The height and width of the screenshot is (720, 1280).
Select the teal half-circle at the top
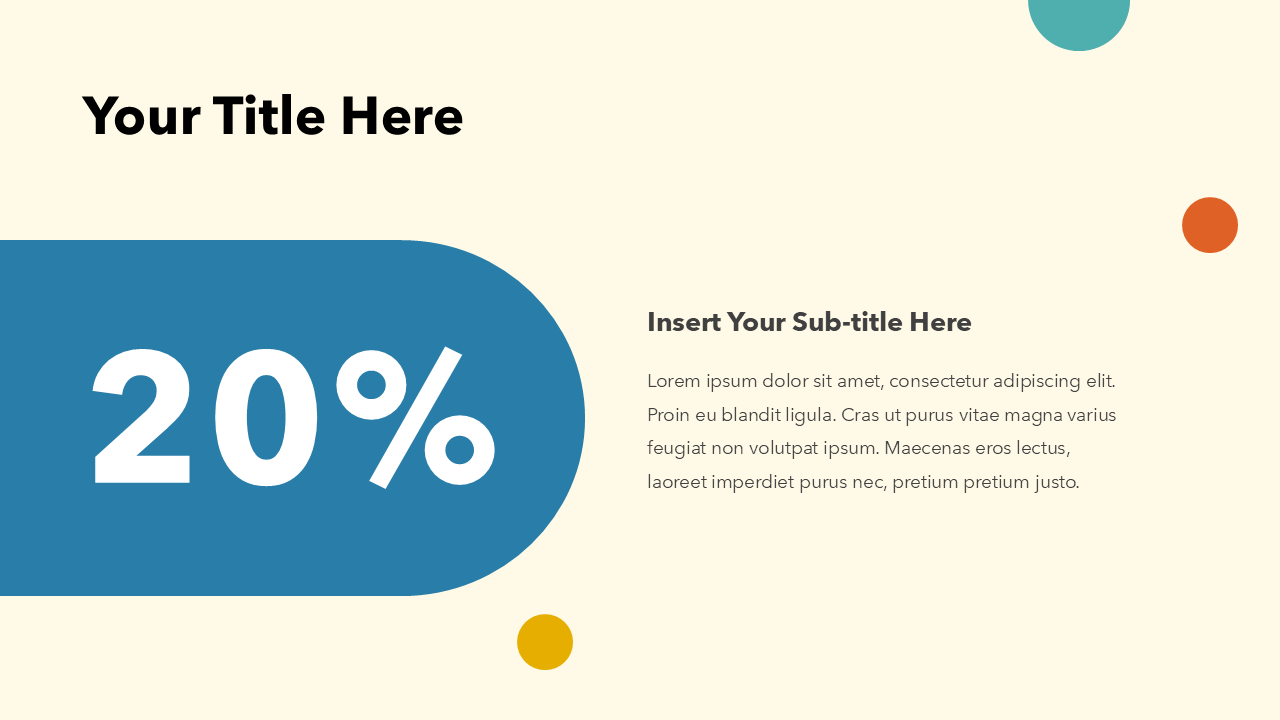pos(1079,20)
